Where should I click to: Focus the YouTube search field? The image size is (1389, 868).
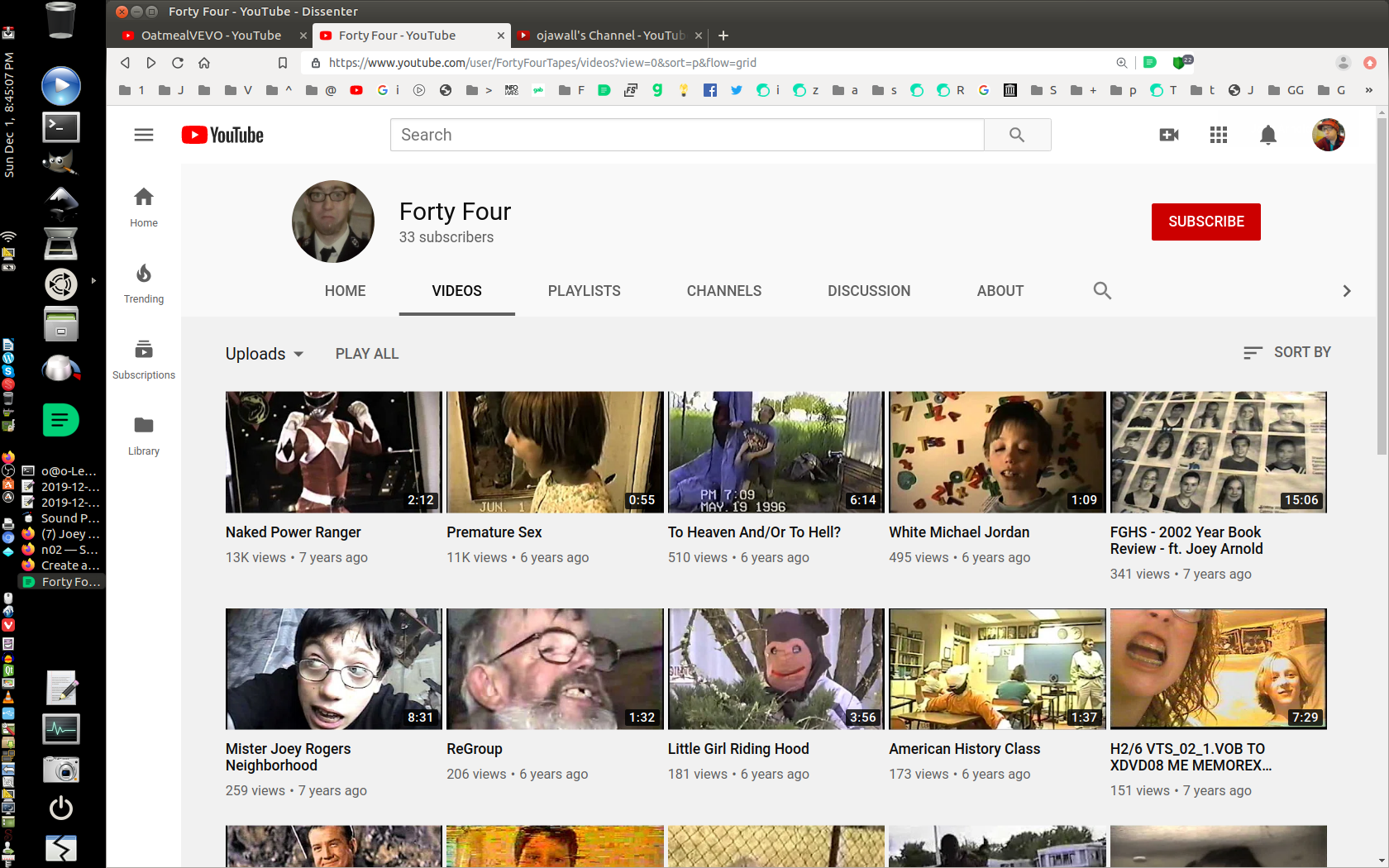[687, 135]
